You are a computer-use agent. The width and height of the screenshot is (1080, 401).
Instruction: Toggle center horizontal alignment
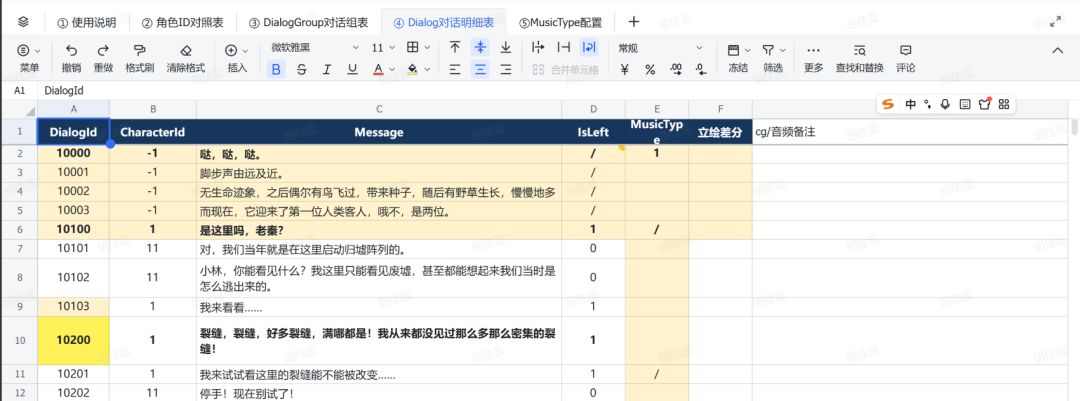[480, 69]
